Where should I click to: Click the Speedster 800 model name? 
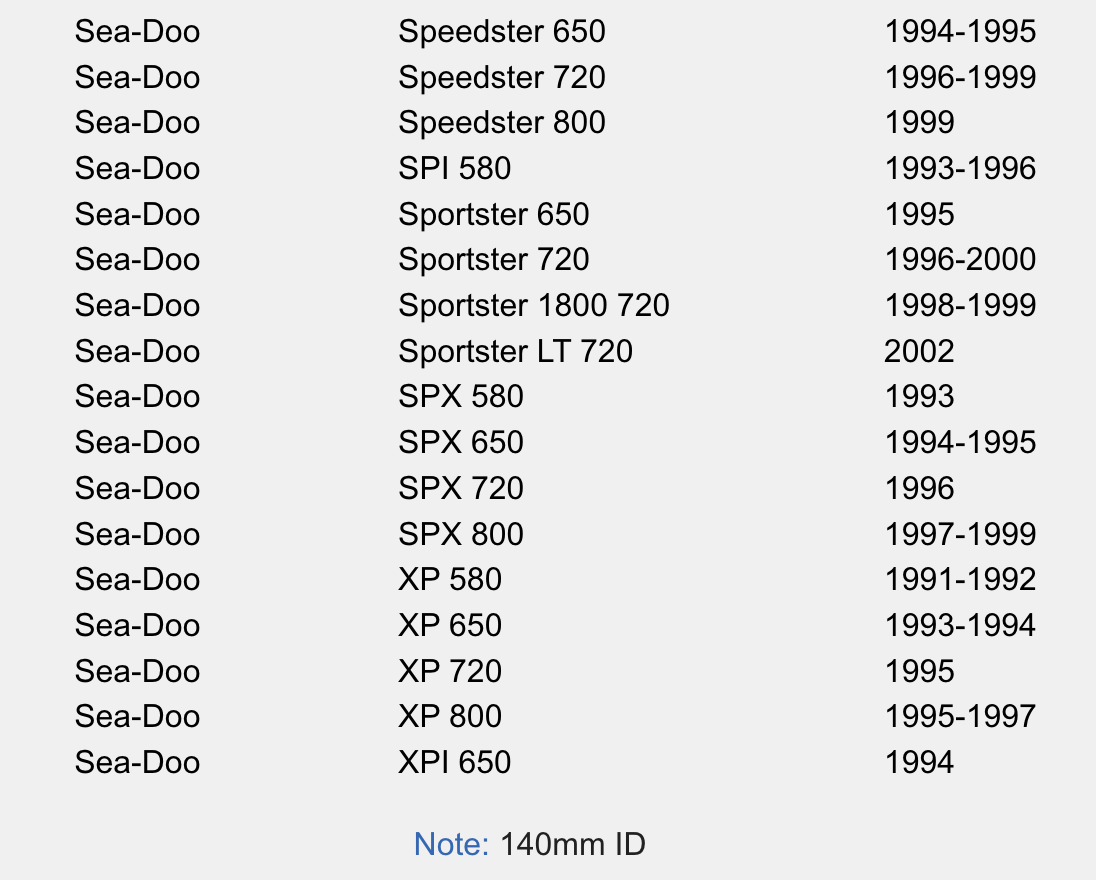[x=501, y=122]
